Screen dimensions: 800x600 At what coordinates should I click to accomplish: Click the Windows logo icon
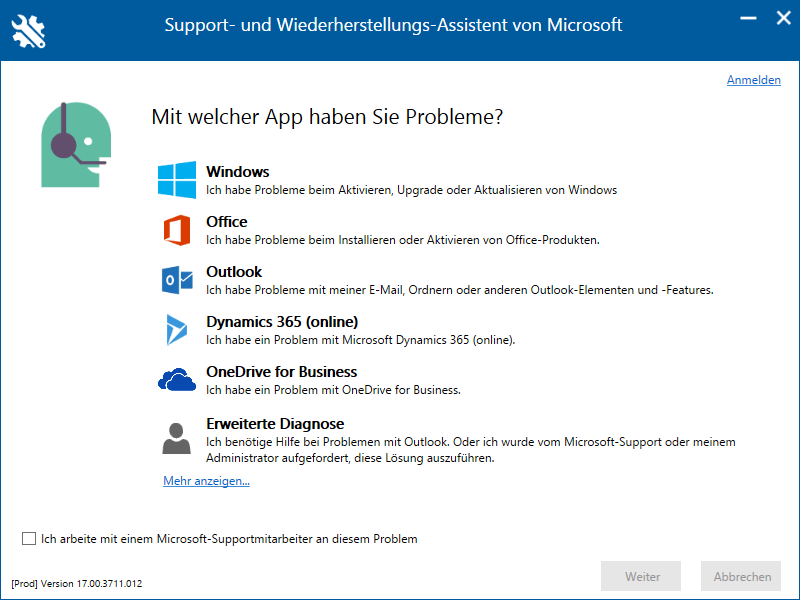pos(177,180)
